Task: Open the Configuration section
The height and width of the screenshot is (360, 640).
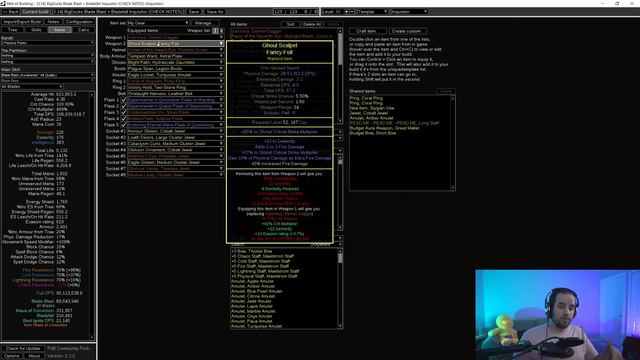Action: coord(79,22)
